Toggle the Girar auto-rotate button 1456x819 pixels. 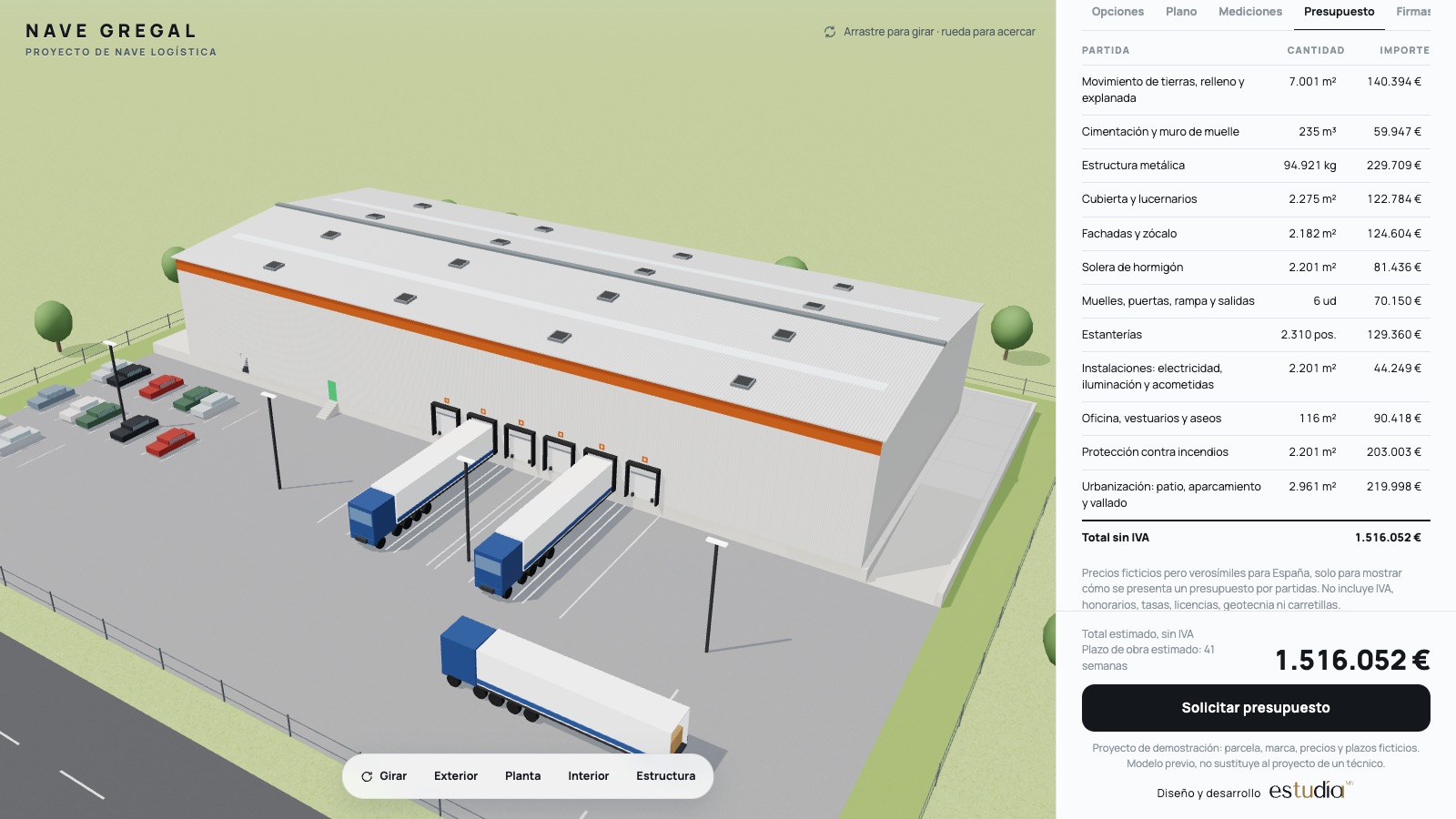(x=384, y=776)
